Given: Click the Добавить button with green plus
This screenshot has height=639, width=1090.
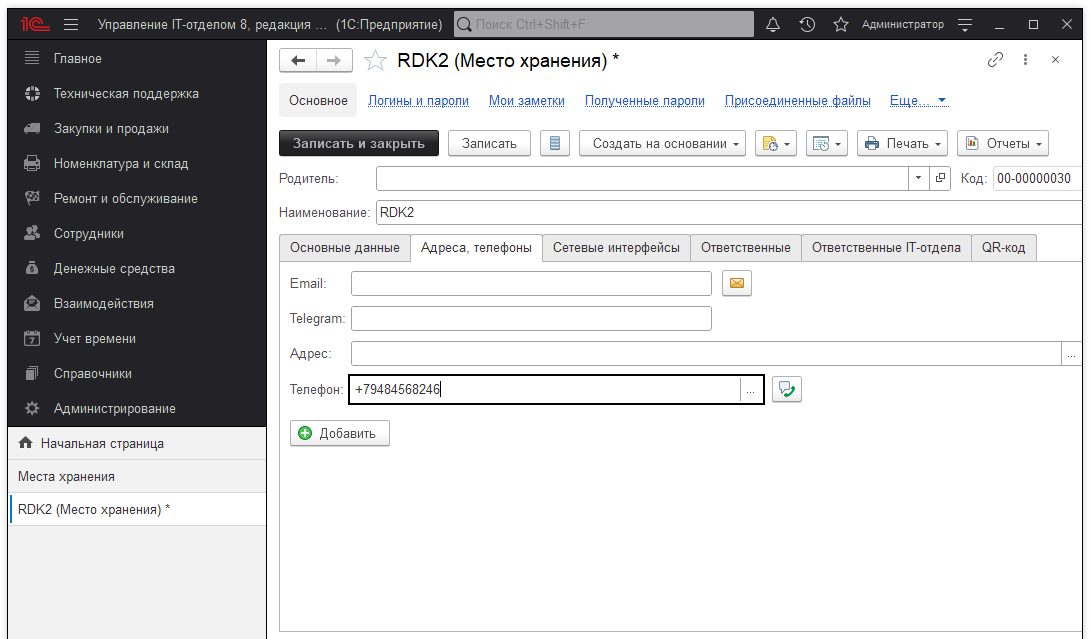Looking at the screenshot, I should (340, 433).
